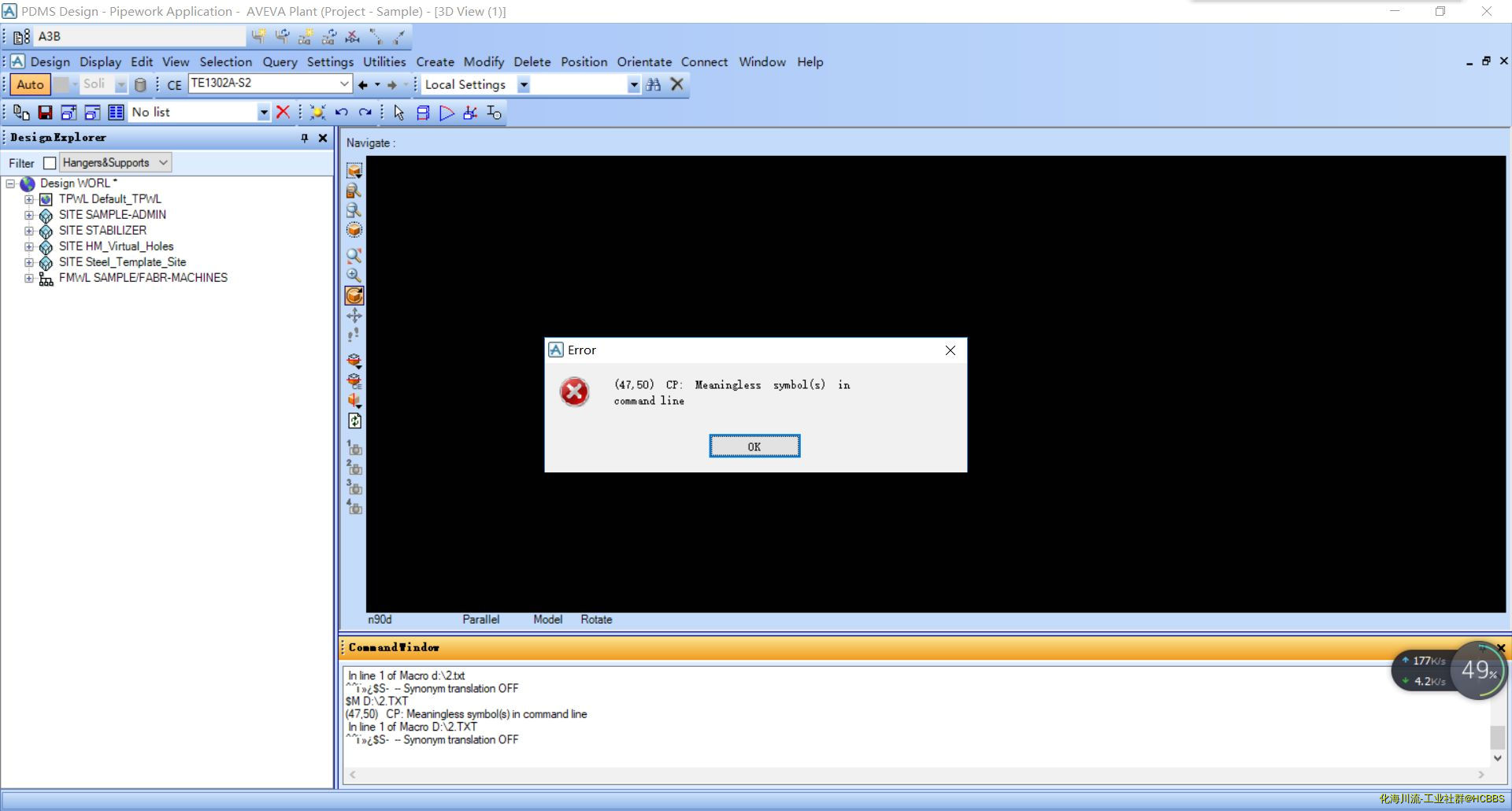Viewport: 1512px width, 811px height.
Task: Click the Command Window vertical scrollbar
Action: click(1497, 738)
